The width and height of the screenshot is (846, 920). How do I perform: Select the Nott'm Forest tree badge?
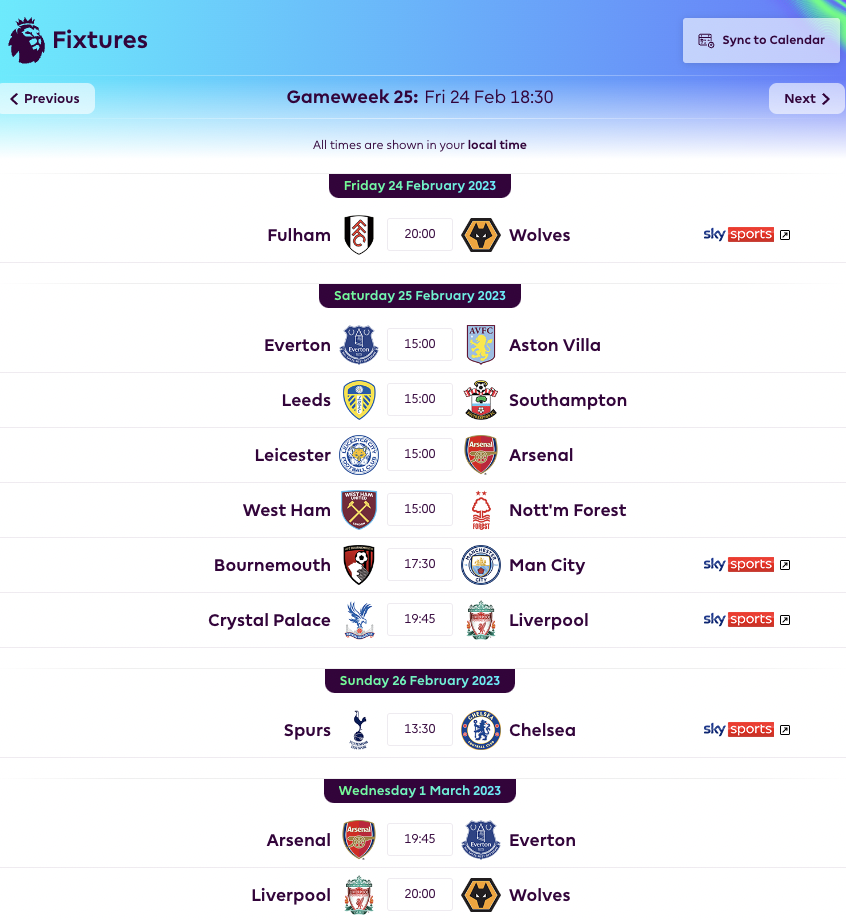[480, 509]
